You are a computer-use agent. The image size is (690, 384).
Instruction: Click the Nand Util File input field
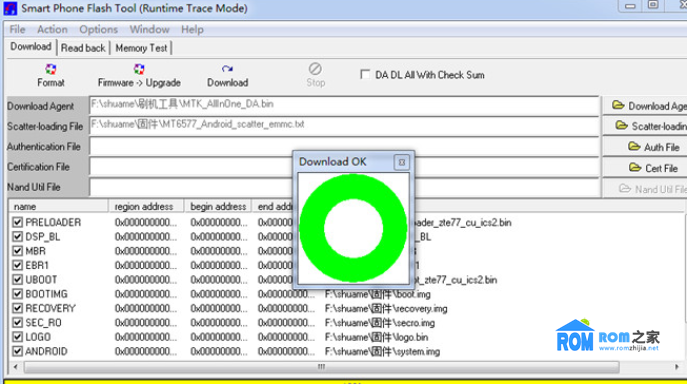point(344,187)
